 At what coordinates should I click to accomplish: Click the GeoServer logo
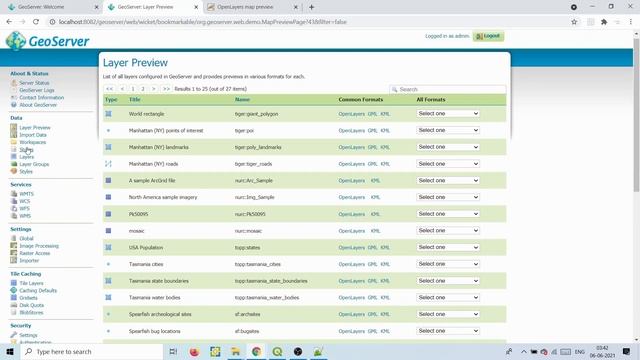click(47, 41)
